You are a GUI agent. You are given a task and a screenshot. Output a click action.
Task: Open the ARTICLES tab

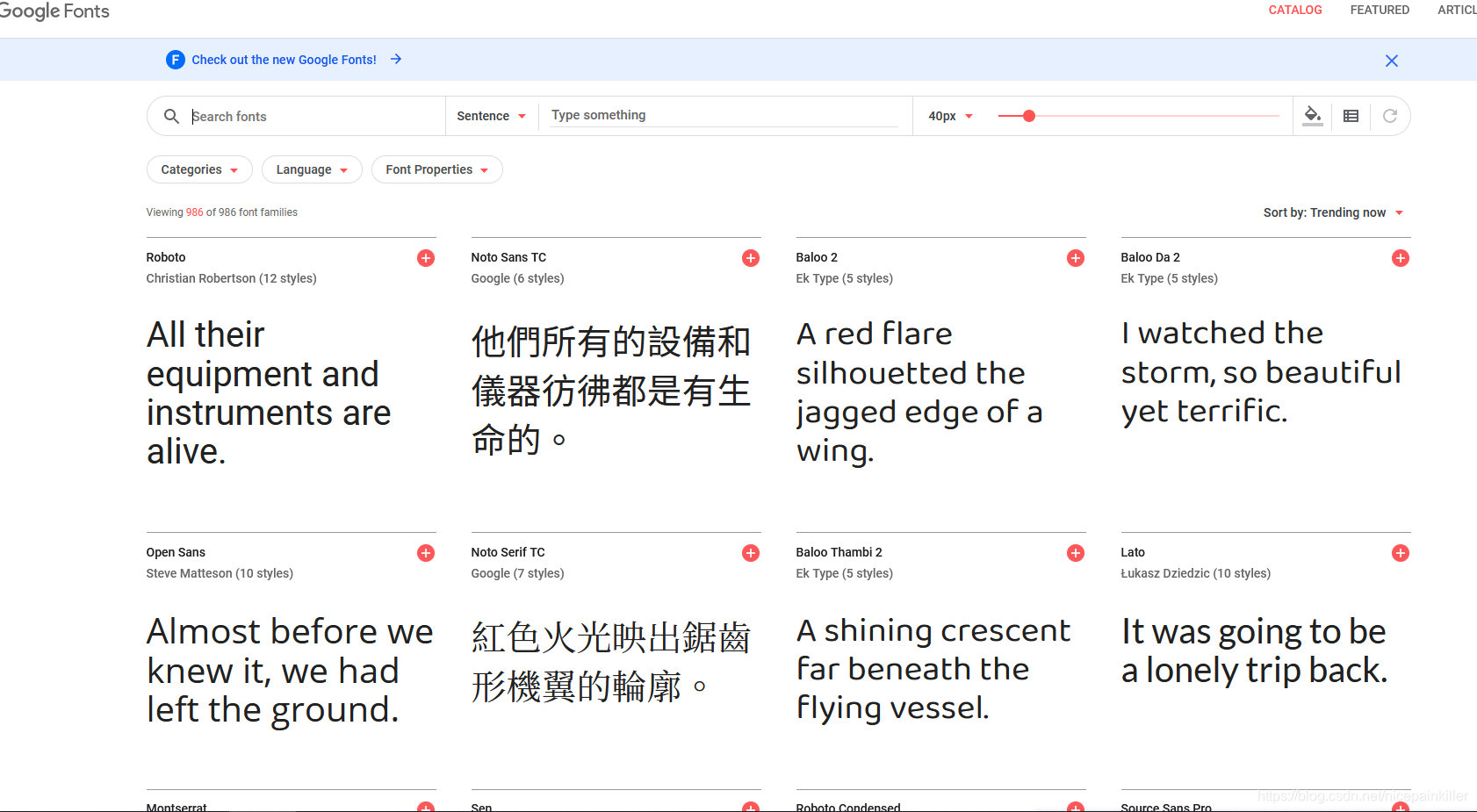1457,10
